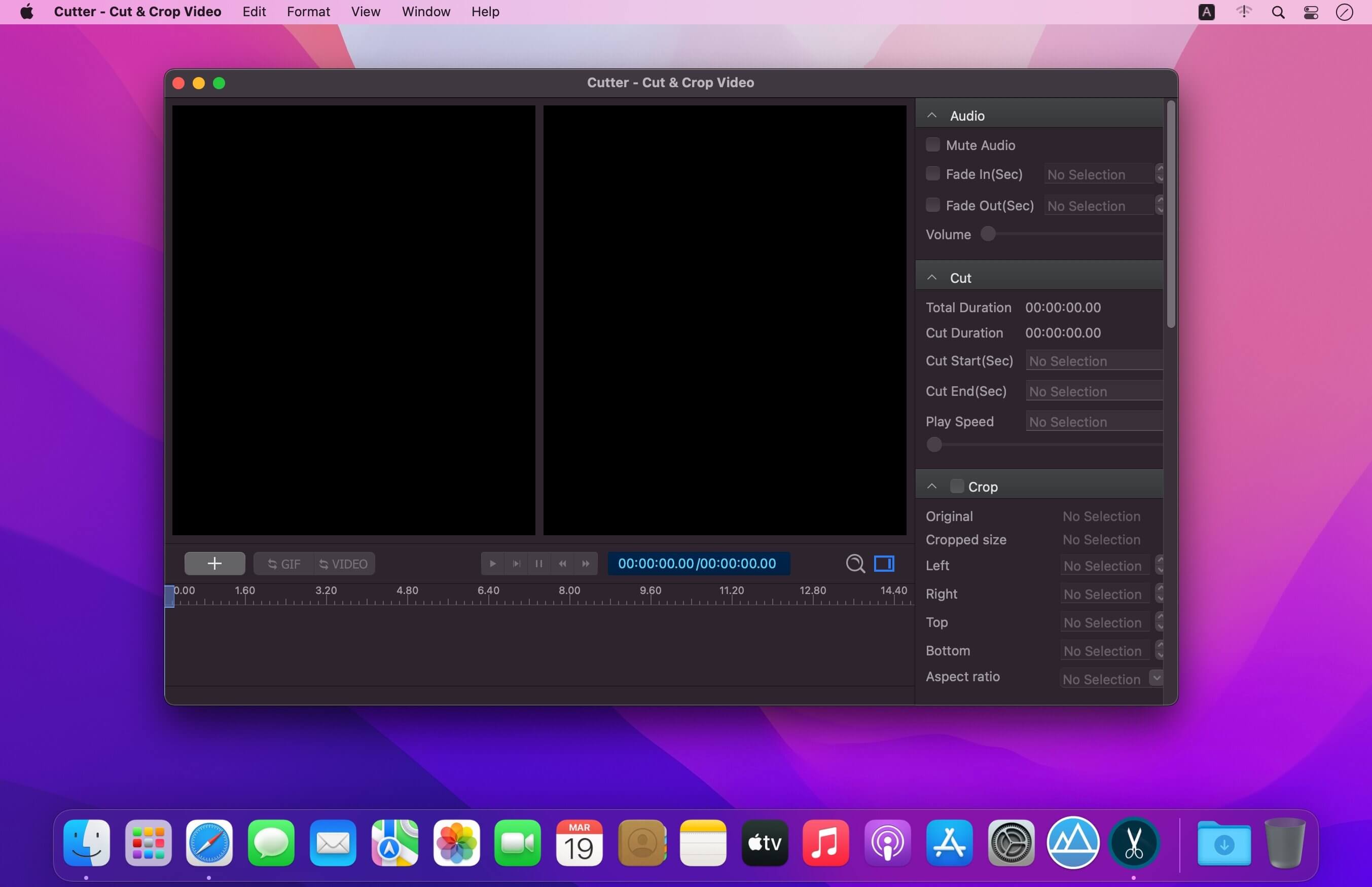
Task: Enable the Crop checkbox
Action: pos(957,486)
